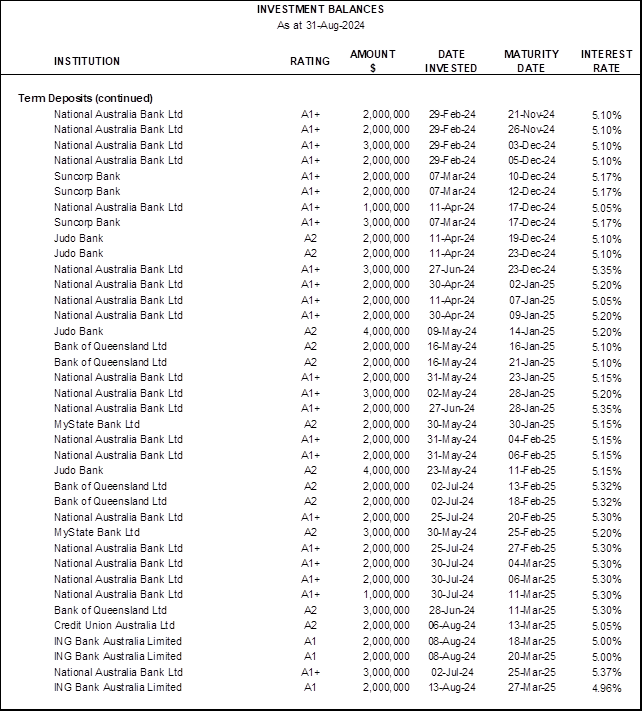Click MyState Bank Ltd maturing 25-Feb-25
This screenshot has width=643, height=712.
point(97,532)
